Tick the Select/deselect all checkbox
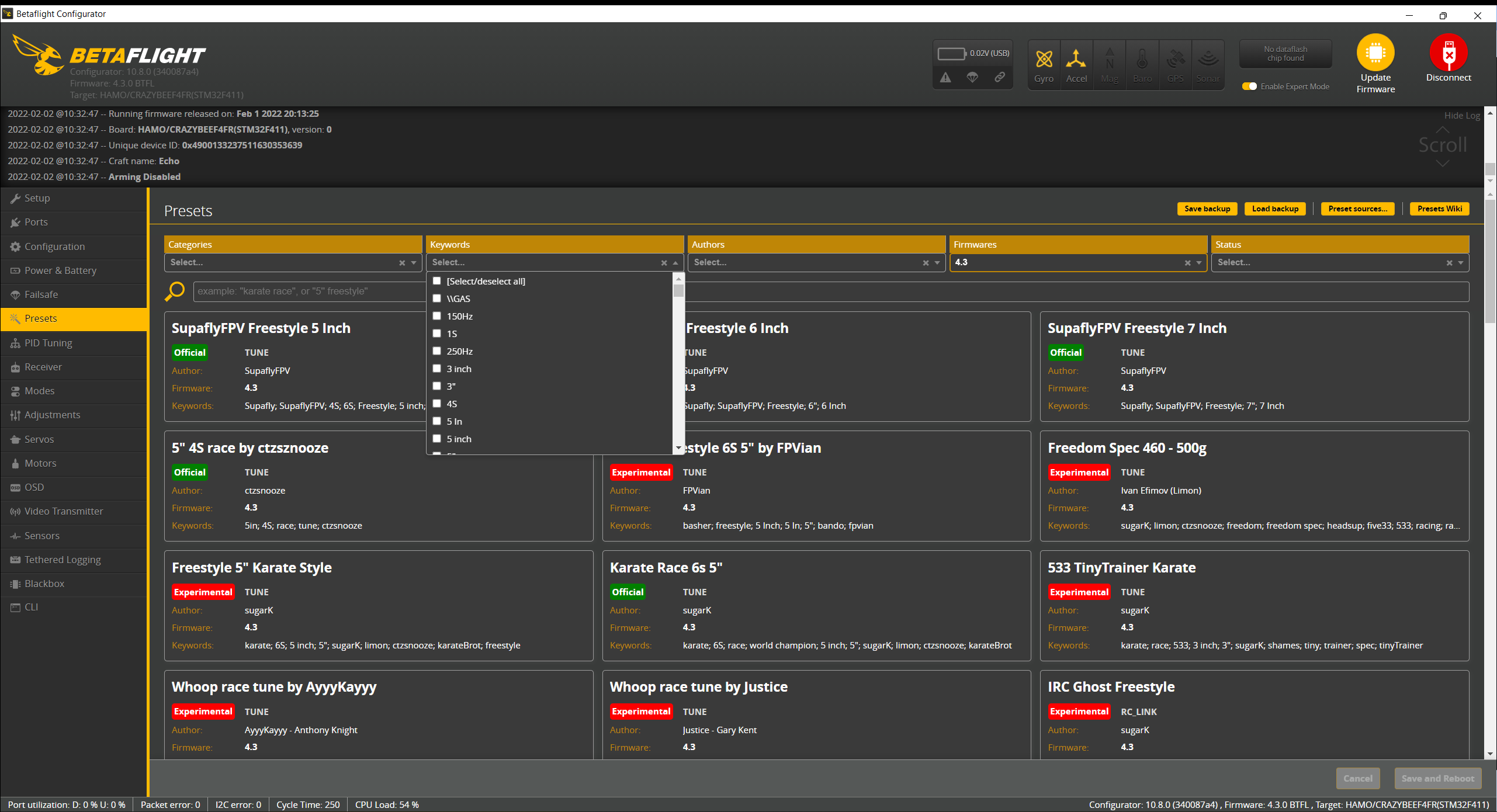This screenshot has height=812, width=1497. (x=436, y=281)
